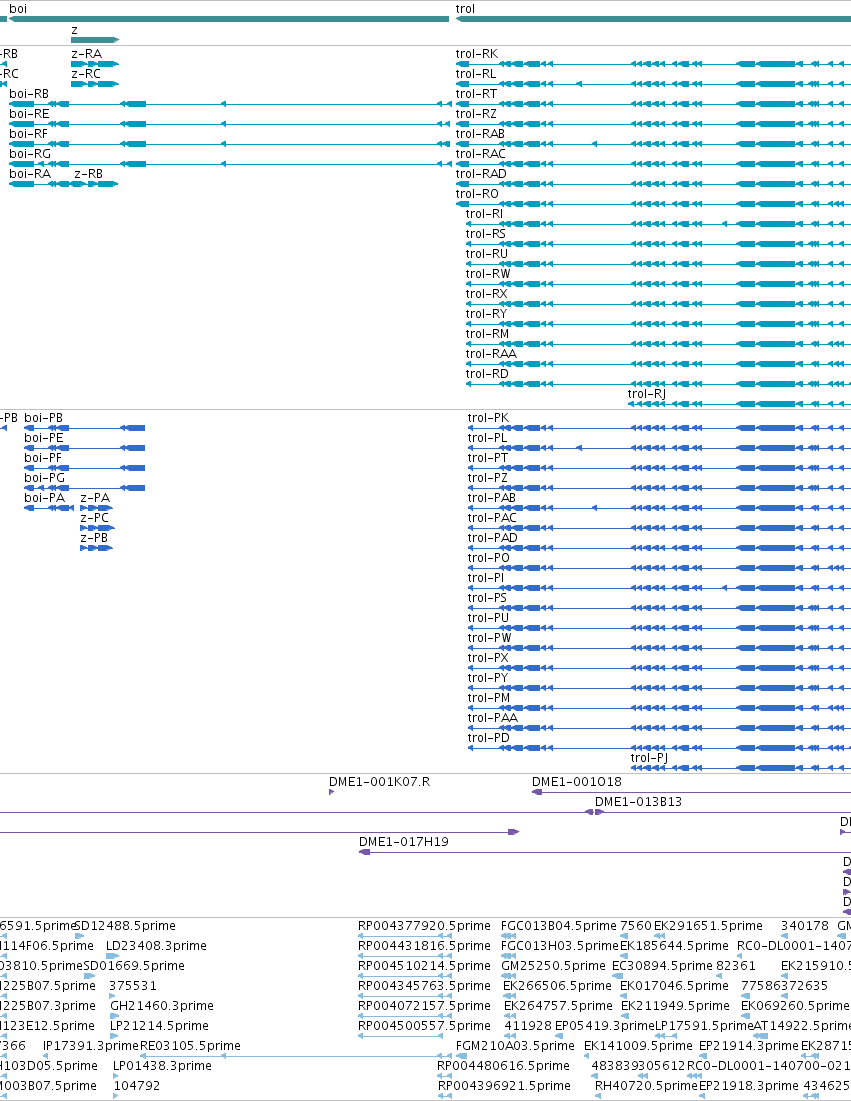Select protein trol-PJ
Viewport: 851px width, 1101px height.
point(741,768)
